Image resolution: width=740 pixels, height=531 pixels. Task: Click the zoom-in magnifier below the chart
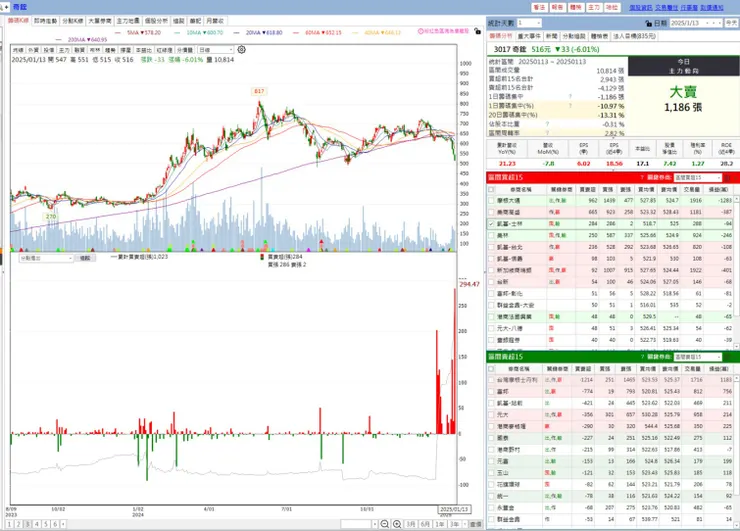(397, 524)
